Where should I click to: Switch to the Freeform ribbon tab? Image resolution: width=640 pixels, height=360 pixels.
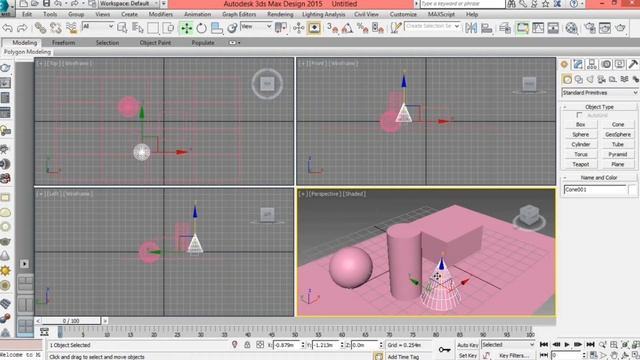point(63,42)
